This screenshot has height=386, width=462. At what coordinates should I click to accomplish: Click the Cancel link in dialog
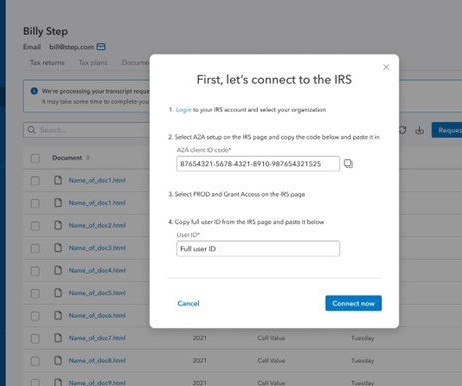[188, 303]
